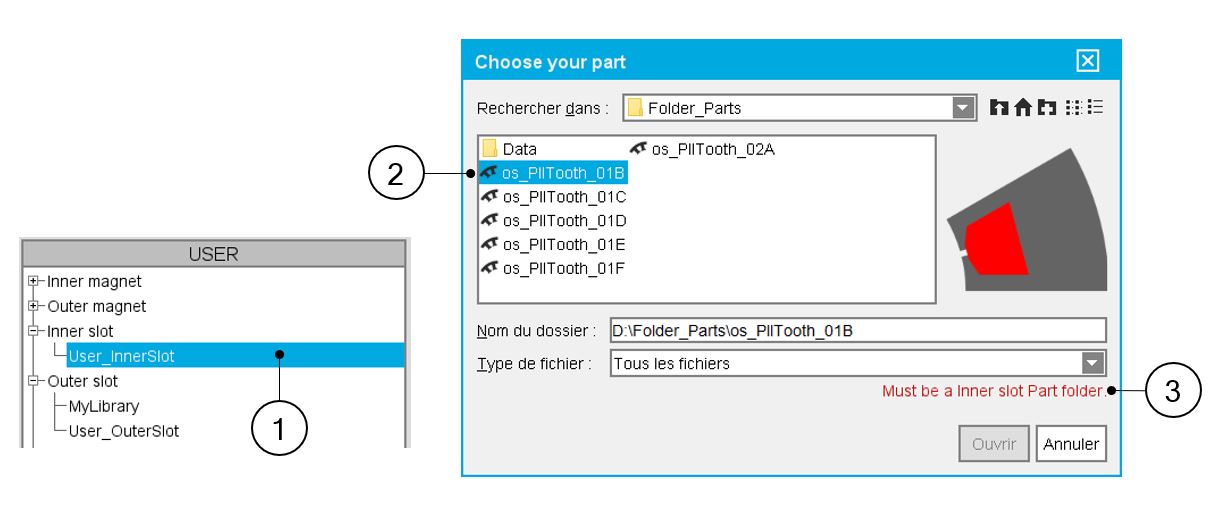The image size is (1218, 517).
Task: Open the Type de fichier dropdown
Action: tap(1094, 363)
